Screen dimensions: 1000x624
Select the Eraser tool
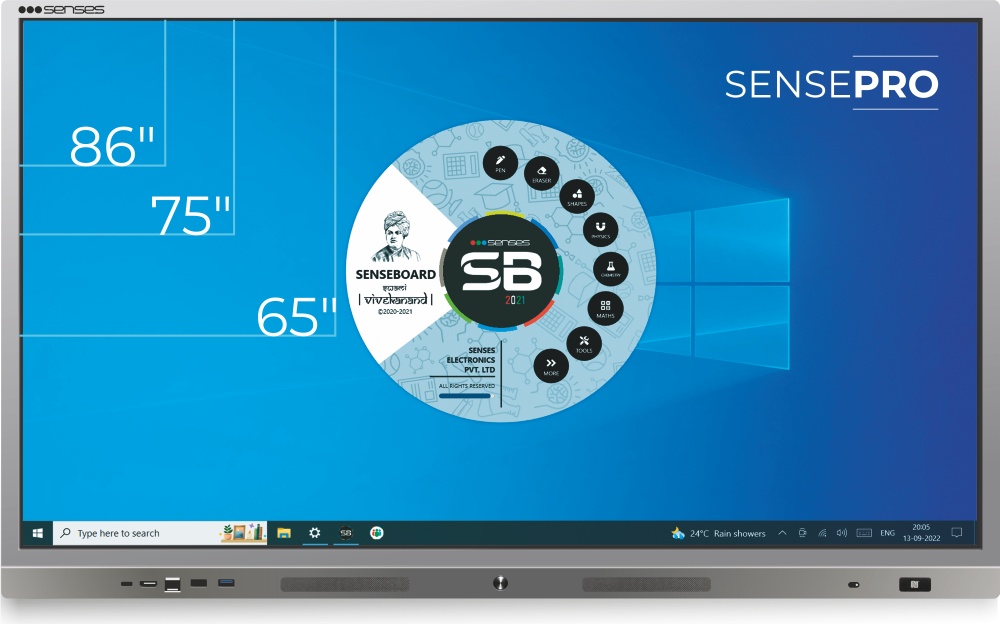pyautogui.click(x=542, y=171)
